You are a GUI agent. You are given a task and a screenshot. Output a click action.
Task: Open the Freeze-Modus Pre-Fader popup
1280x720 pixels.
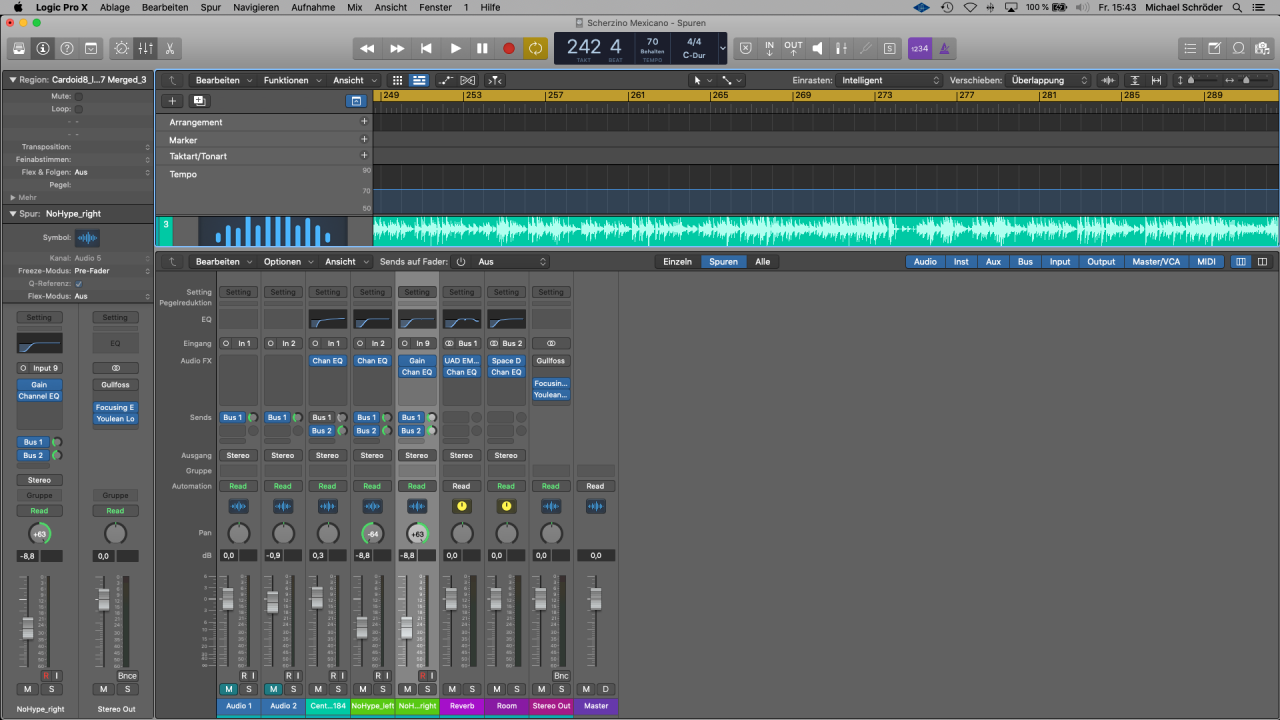(x=111, y=271)
